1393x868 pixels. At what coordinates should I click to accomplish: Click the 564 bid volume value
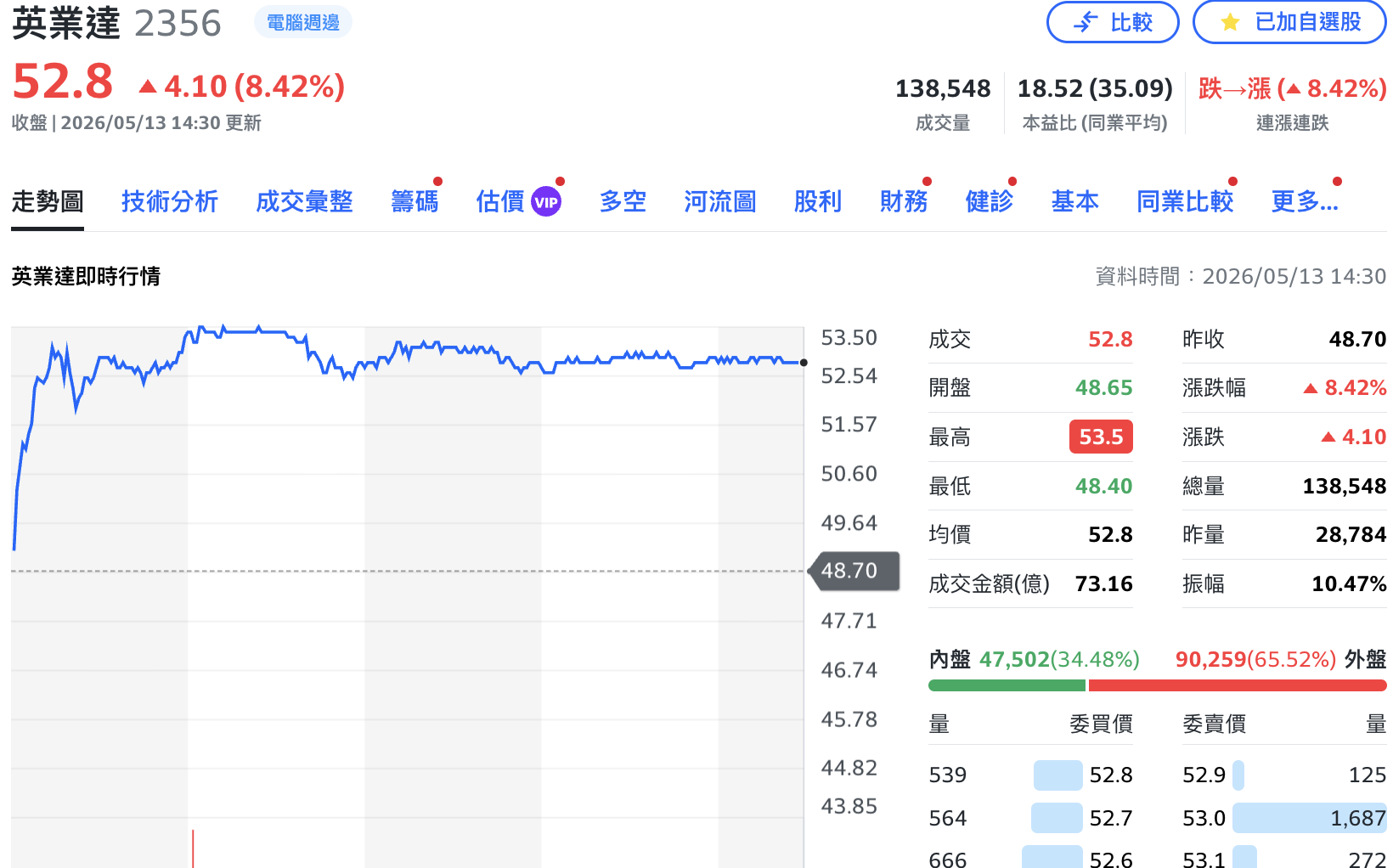(948, 818)
